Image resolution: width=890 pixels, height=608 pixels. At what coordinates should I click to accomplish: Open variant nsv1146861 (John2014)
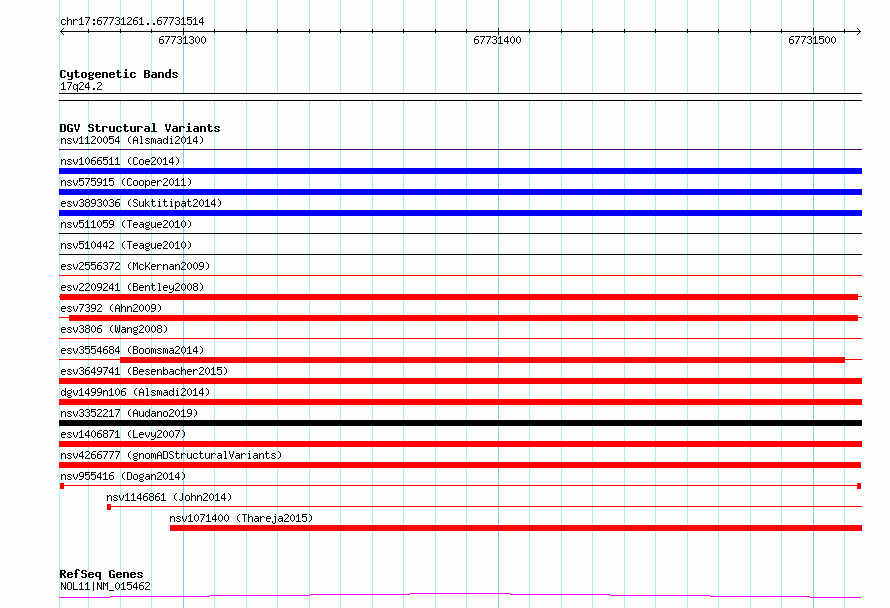coord(169,497)
